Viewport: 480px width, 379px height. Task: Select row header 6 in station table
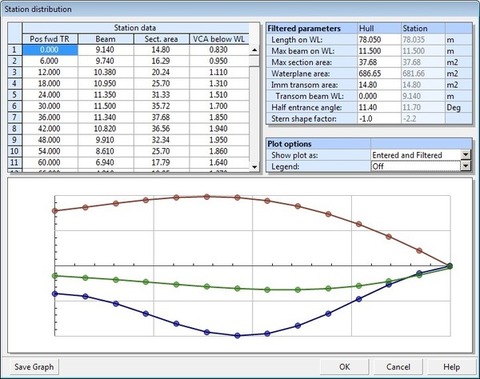[14, 106]
